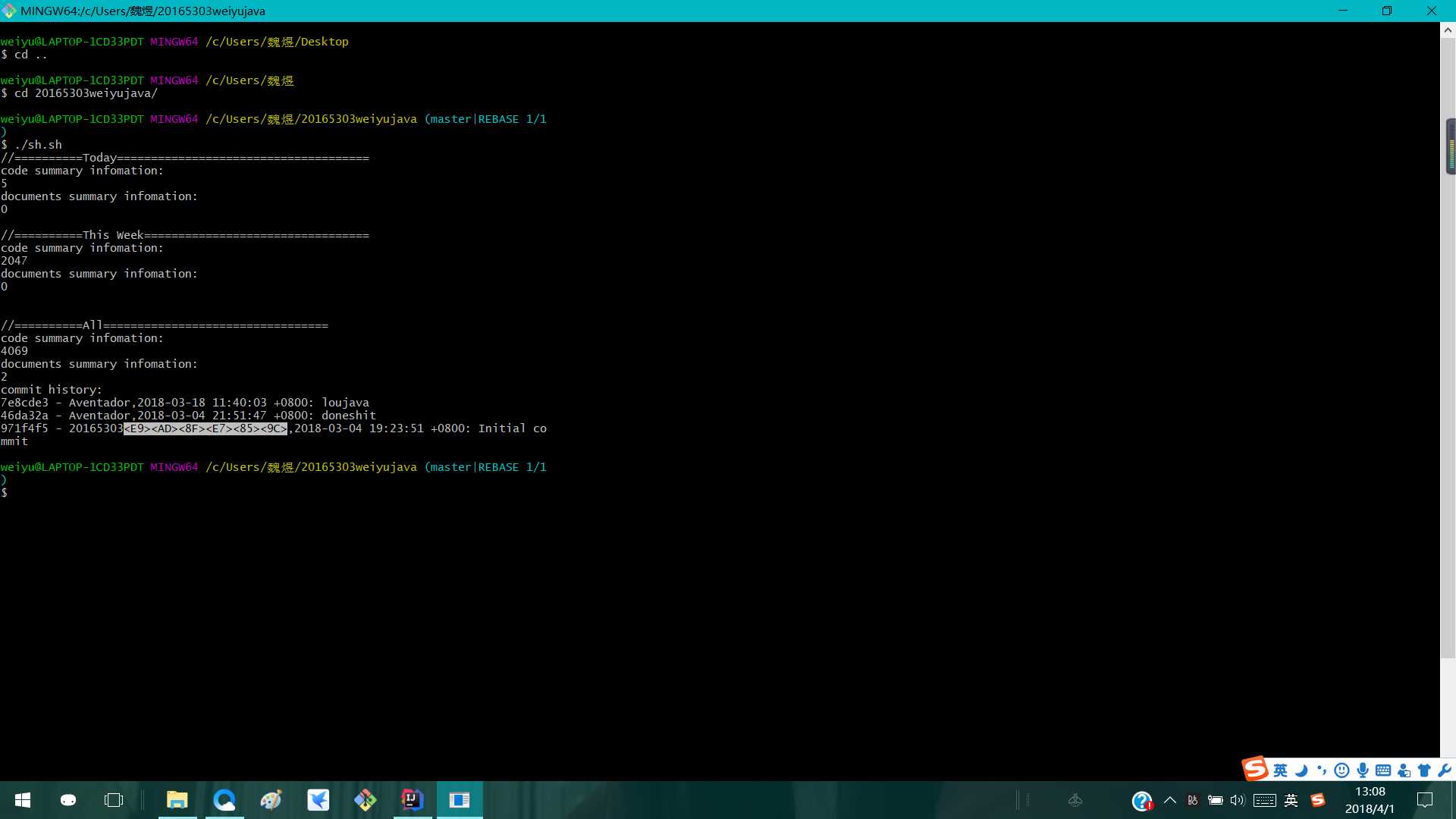Click the //==========This Week header line
The image size is (1456, 819).
coord(185,235)
